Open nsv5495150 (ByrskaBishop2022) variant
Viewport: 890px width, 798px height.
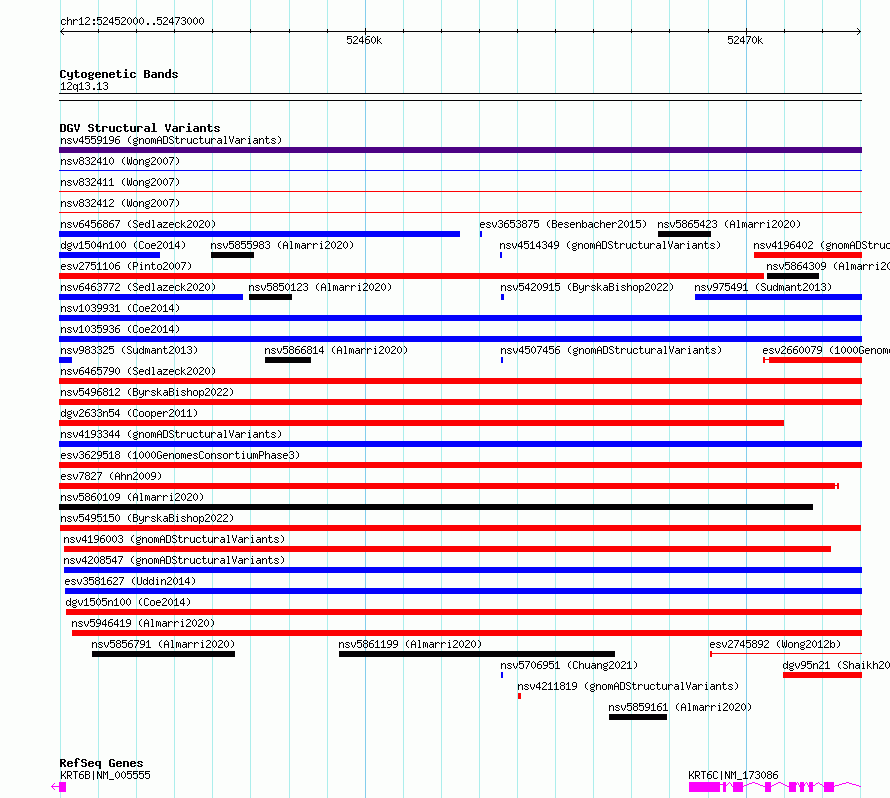(147, 518)
